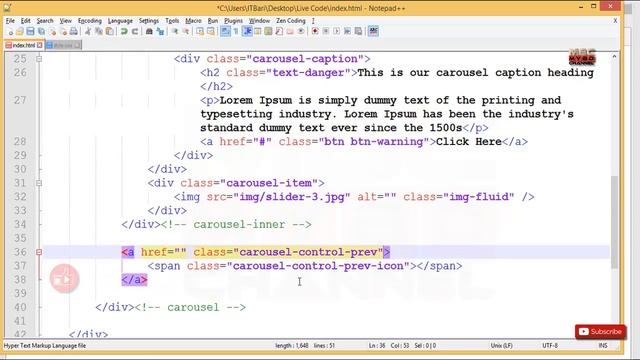
Task: Save the current recorded macro icon
Action: click(358, 31)
